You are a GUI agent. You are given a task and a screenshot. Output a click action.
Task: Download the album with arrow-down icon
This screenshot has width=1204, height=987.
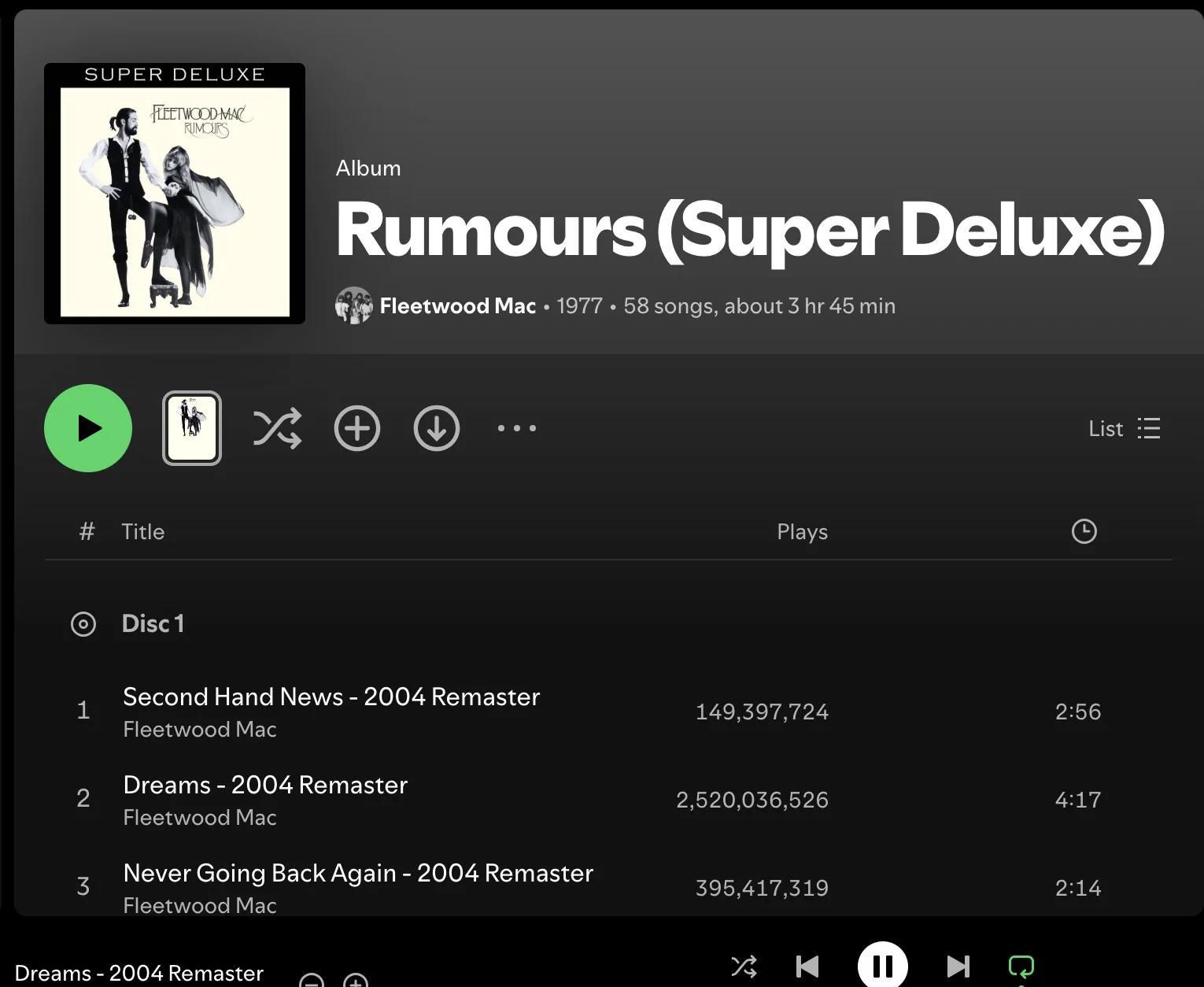tap(437, 428)
